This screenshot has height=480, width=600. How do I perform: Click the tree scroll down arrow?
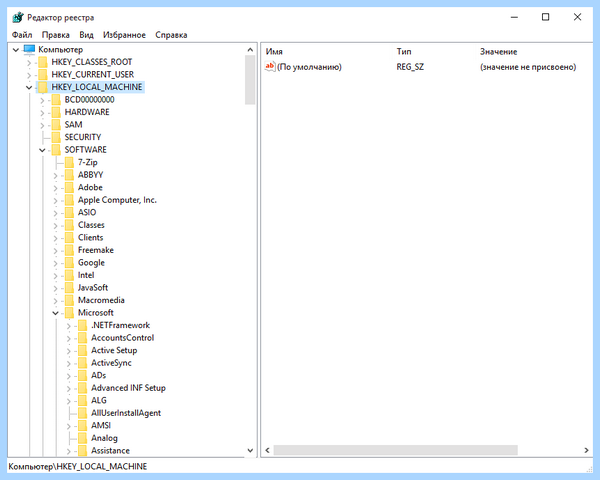[250, 451]
